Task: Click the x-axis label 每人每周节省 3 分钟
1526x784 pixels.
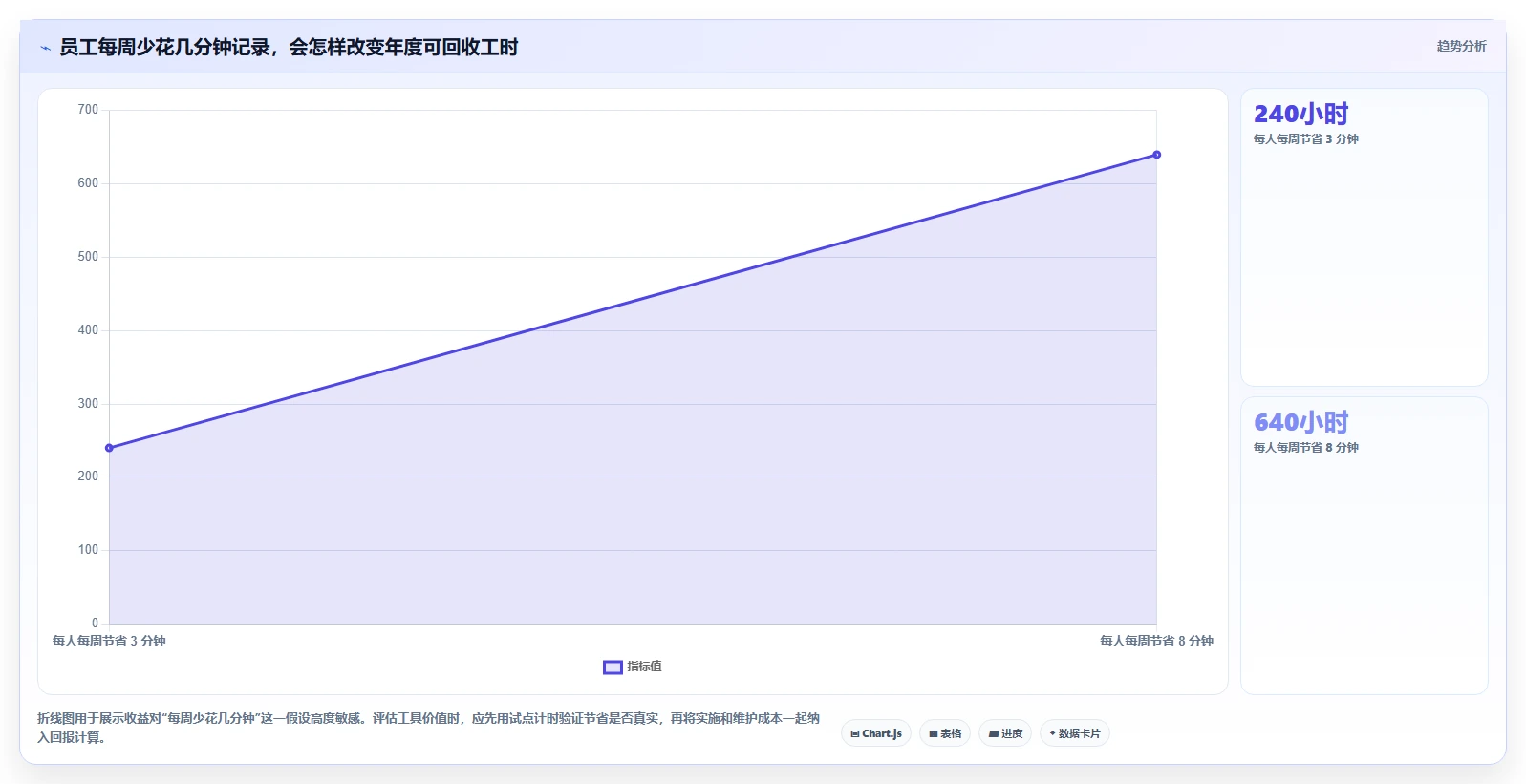Action: click(x=109, y=641)
